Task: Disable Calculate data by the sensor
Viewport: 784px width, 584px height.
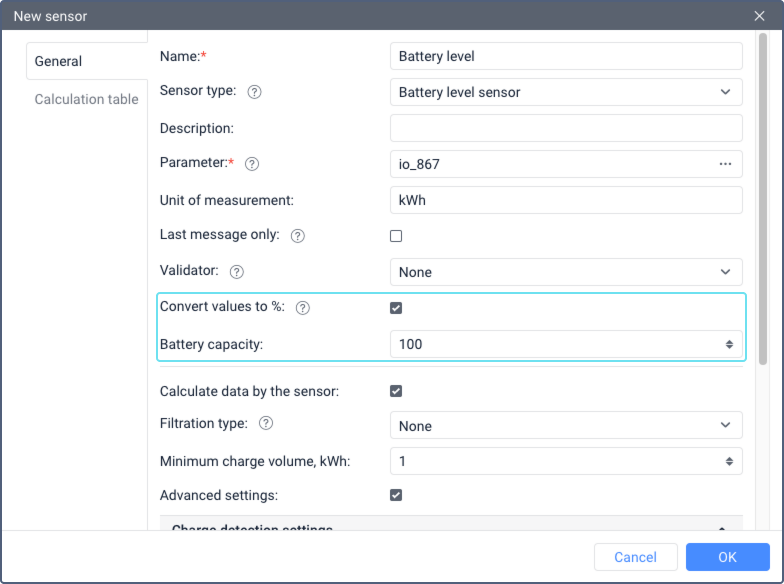Action: coord(396,391)
